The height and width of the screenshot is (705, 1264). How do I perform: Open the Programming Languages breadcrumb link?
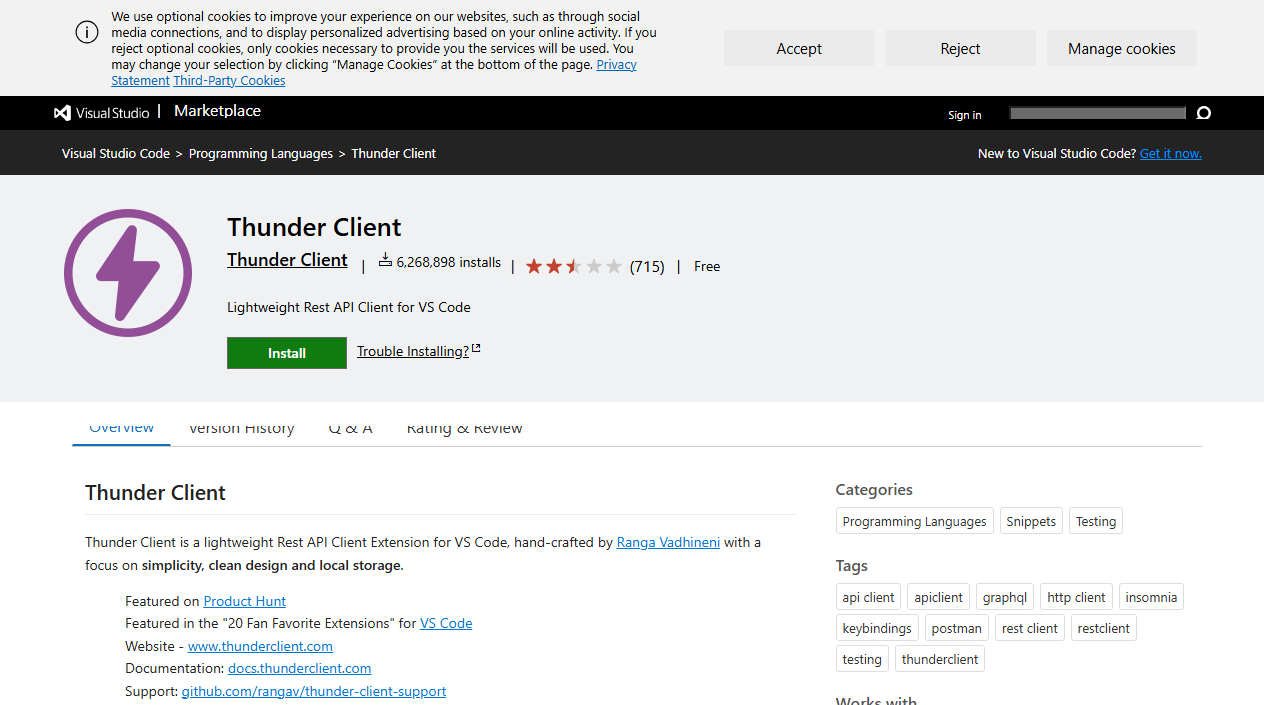[260, 153]
